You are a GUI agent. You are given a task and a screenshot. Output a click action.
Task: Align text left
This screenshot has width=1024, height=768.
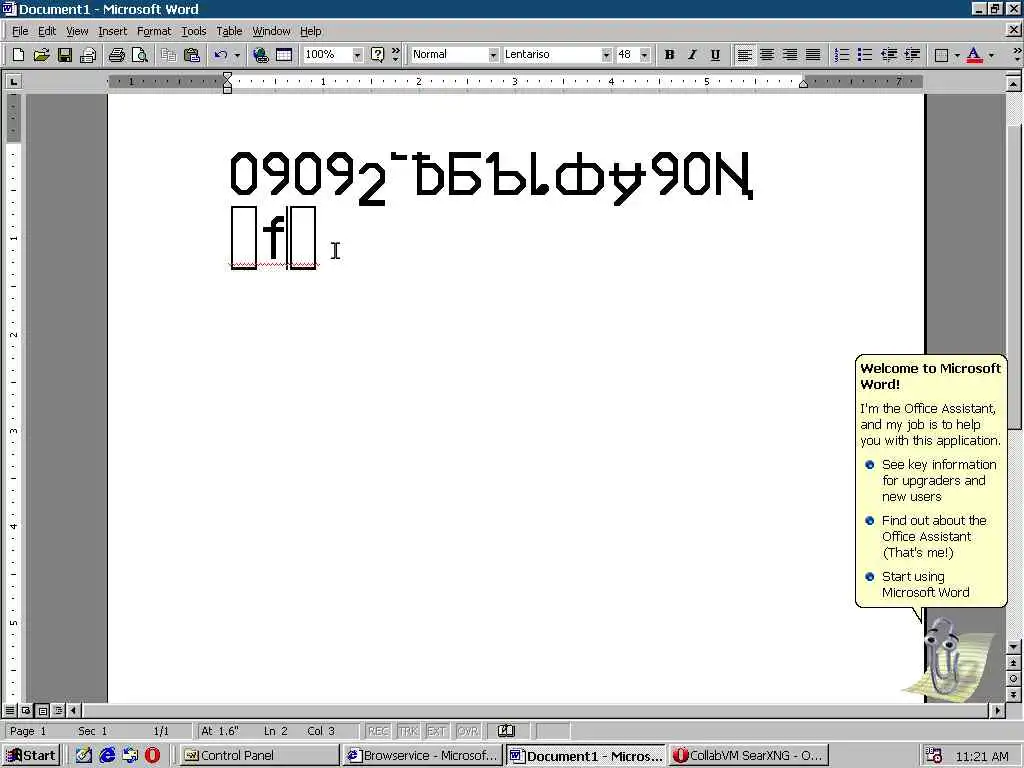click(x=744, y=55)
